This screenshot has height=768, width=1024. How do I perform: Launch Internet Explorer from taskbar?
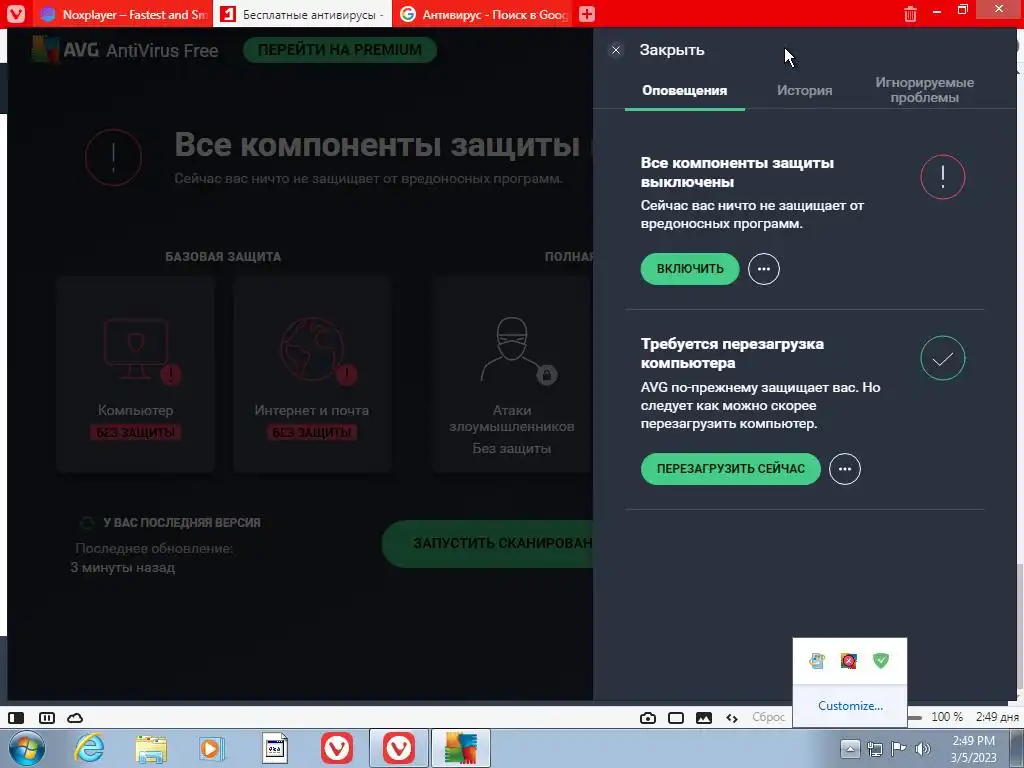pyautogui.click(x=89, y=748)
